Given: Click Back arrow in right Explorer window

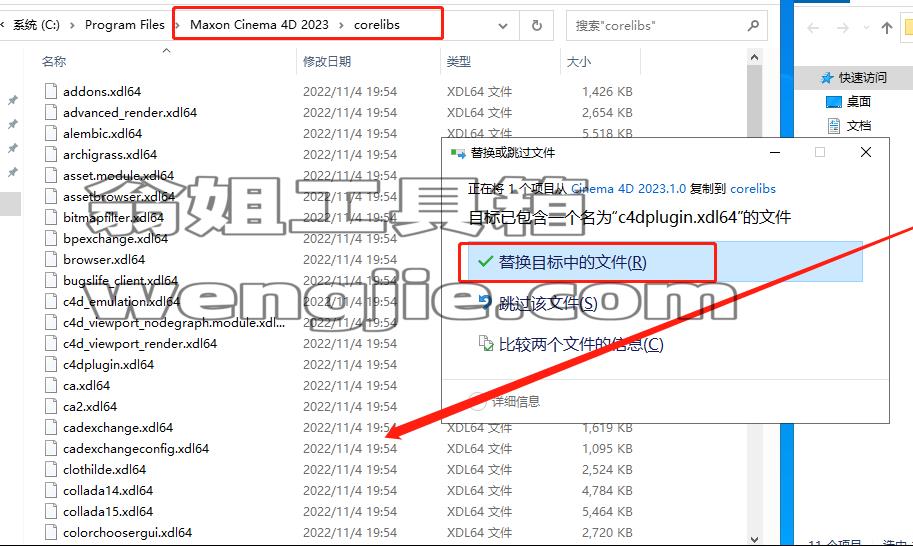Looking at the screenshot, I should [813, 27].
